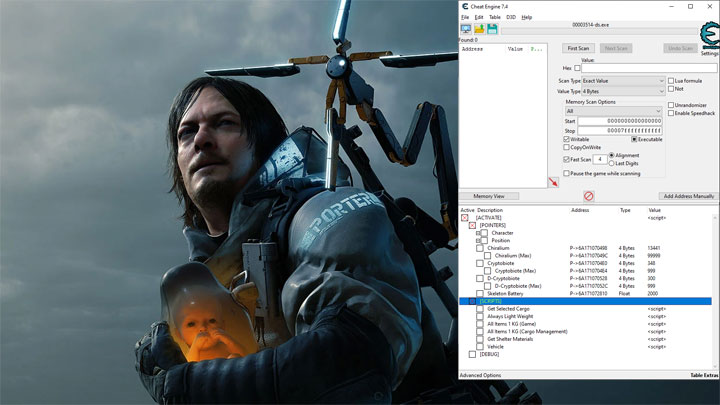This screenshot has height=405, width=720.
Task: Open the Help menu
Action: (x=527, y=17)
